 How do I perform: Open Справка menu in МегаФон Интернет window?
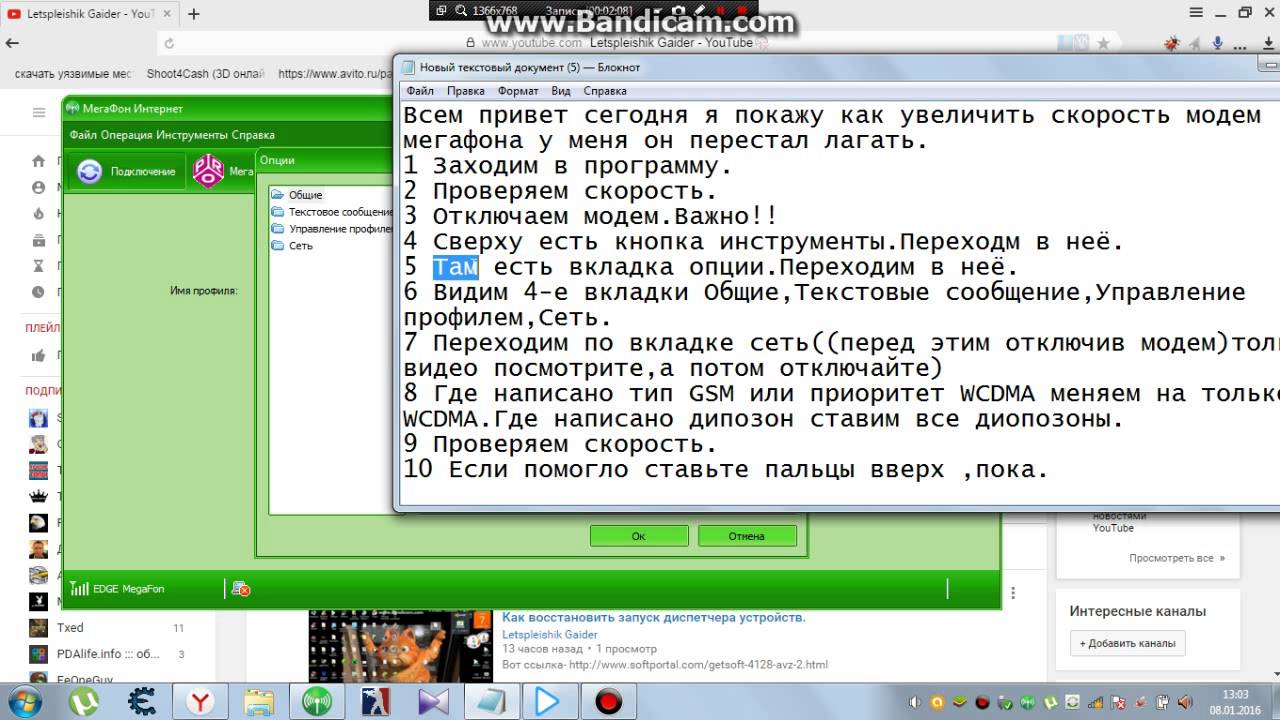click(253, 135)
